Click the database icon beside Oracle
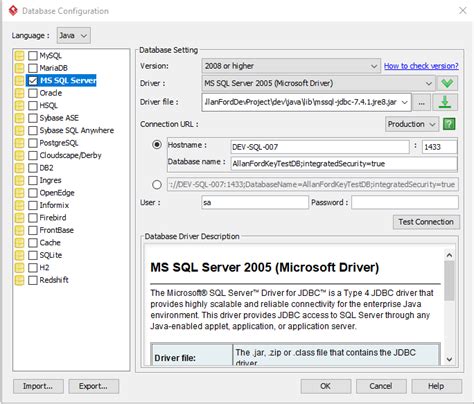This screenshot has height=404, width=474. tap(19, 93)
